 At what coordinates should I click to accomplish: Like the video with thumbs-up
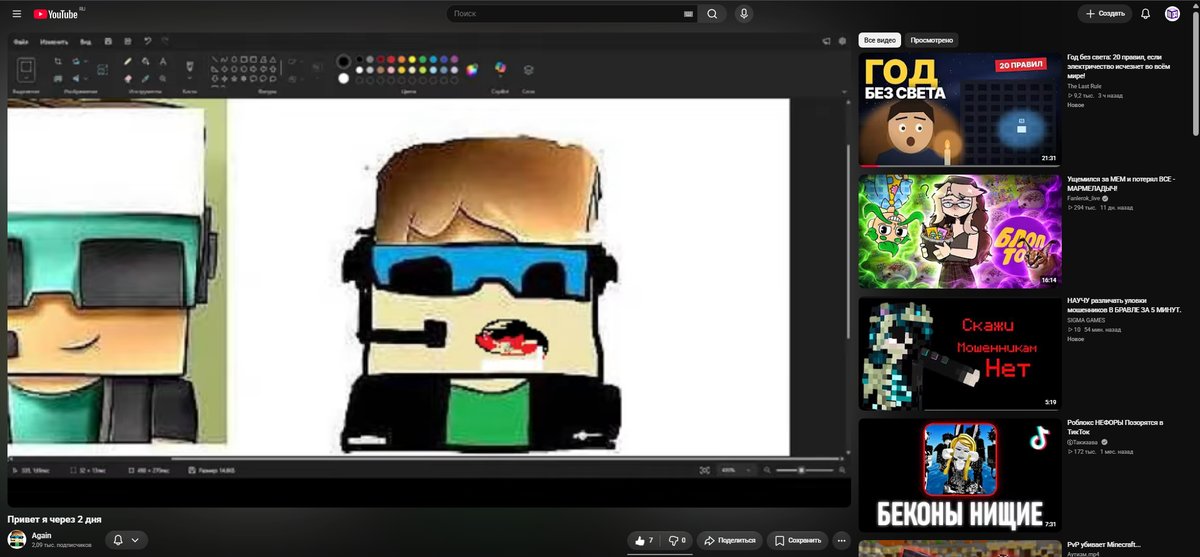click(643, 540)
